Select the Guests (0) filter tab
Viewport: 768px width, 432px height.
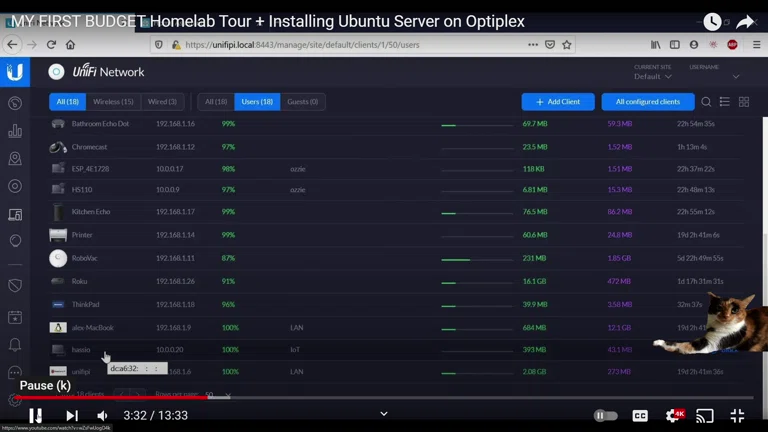coord(302,102)
